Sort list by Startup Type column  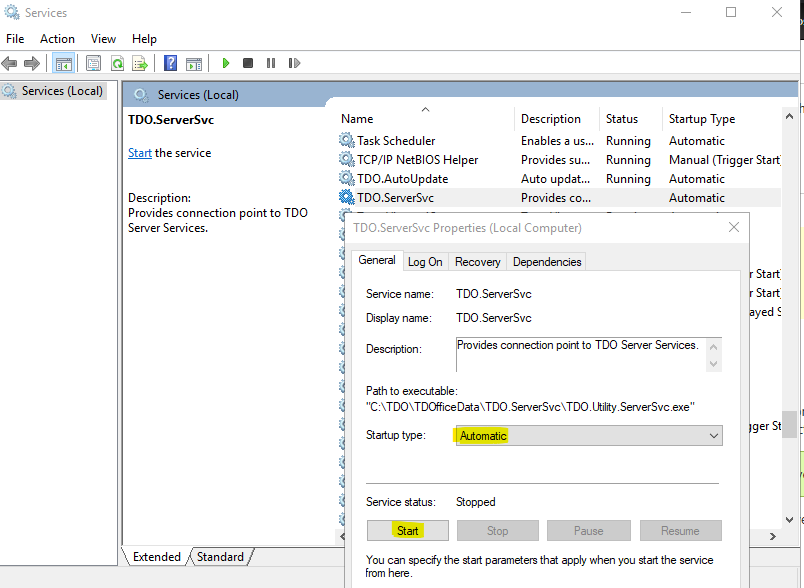tap(701, 118)
